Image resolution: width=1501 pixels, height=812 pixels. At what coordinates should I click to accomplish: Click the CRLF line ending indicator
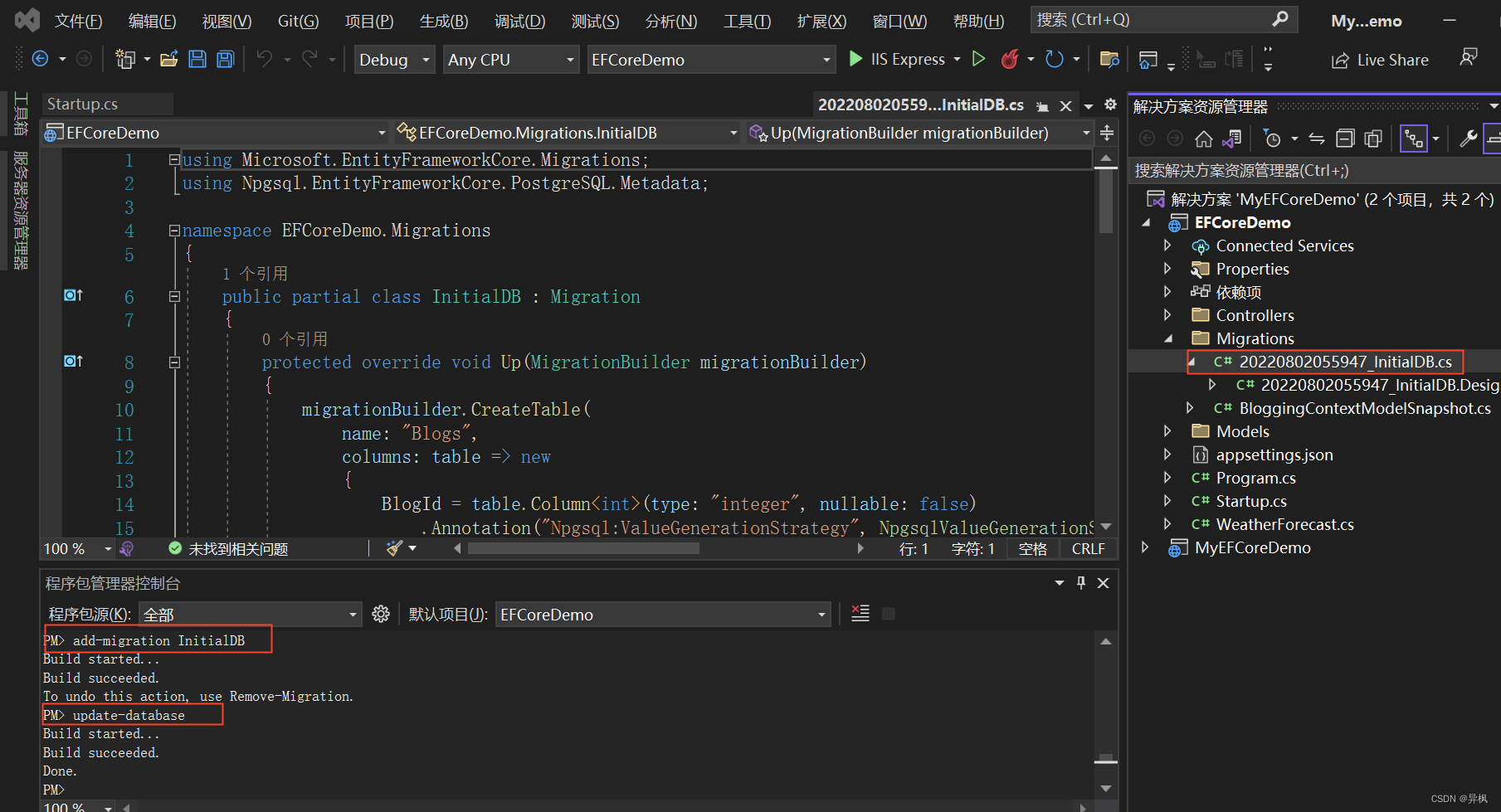click(1088, 549)
